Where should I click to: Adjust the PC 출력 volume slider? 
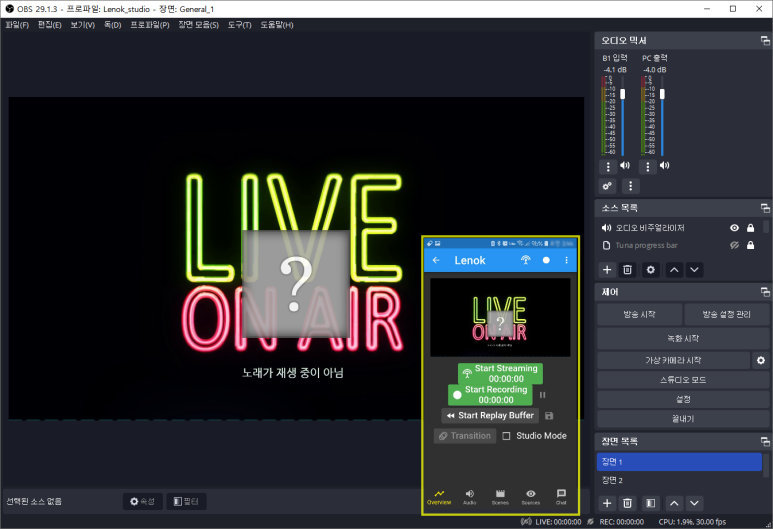pyautogui.click(x=662, y=94)
